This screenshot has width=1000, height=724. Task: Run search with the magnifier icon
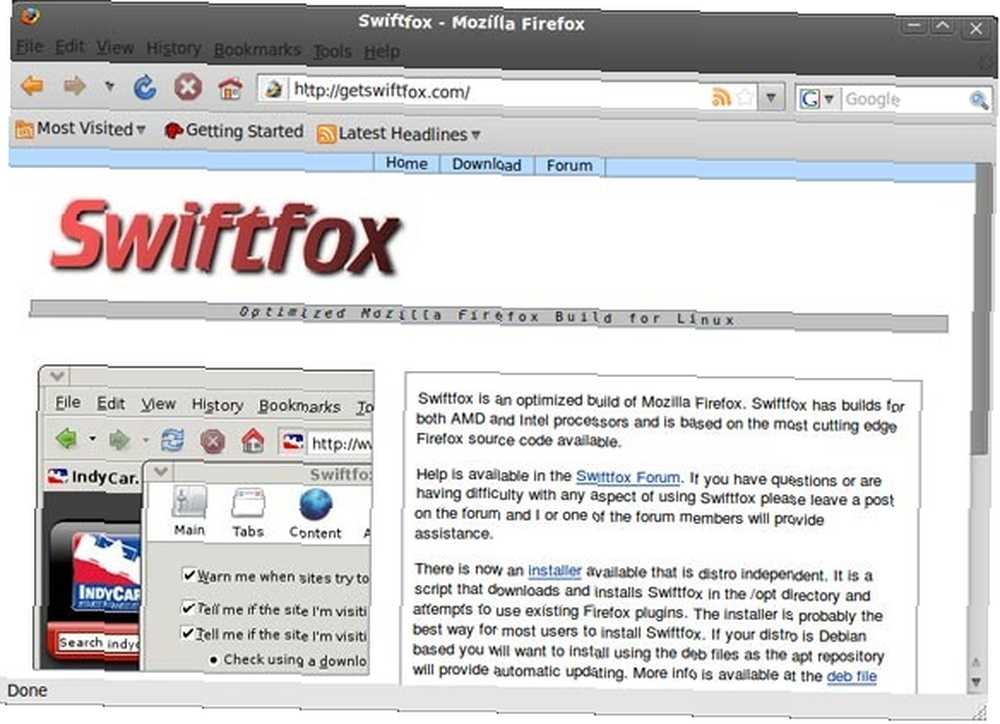tap(978, 100)
